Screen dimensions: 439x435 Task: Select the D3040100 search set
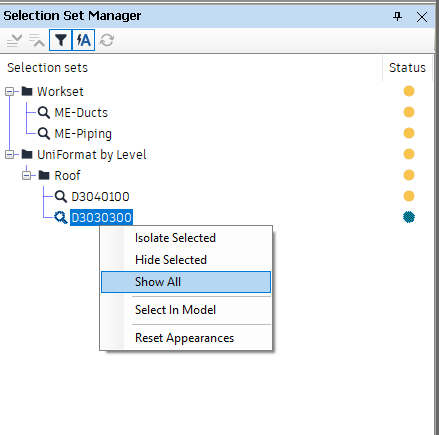pos(100,197)
